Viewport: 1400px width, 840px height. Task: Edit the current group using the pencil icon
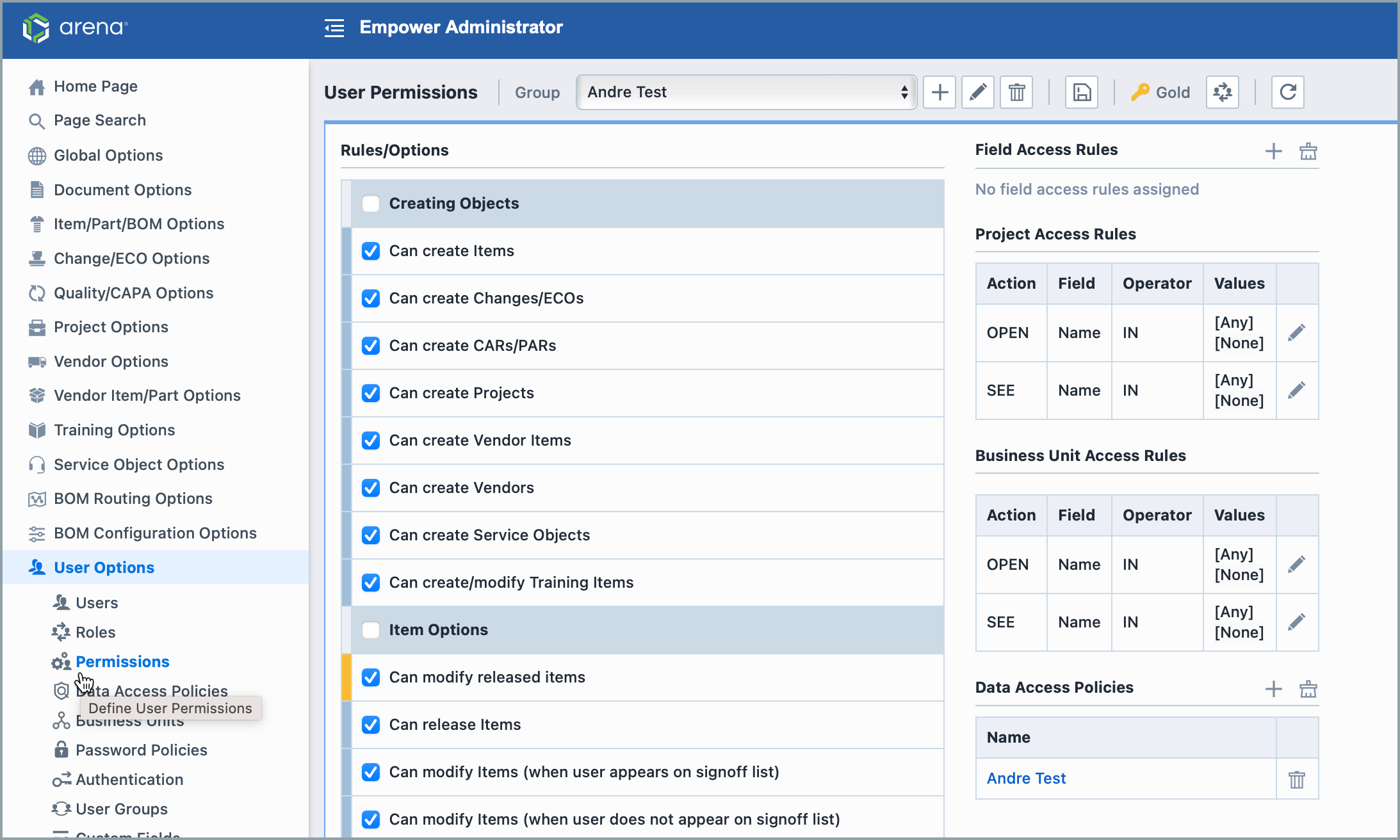977,92
